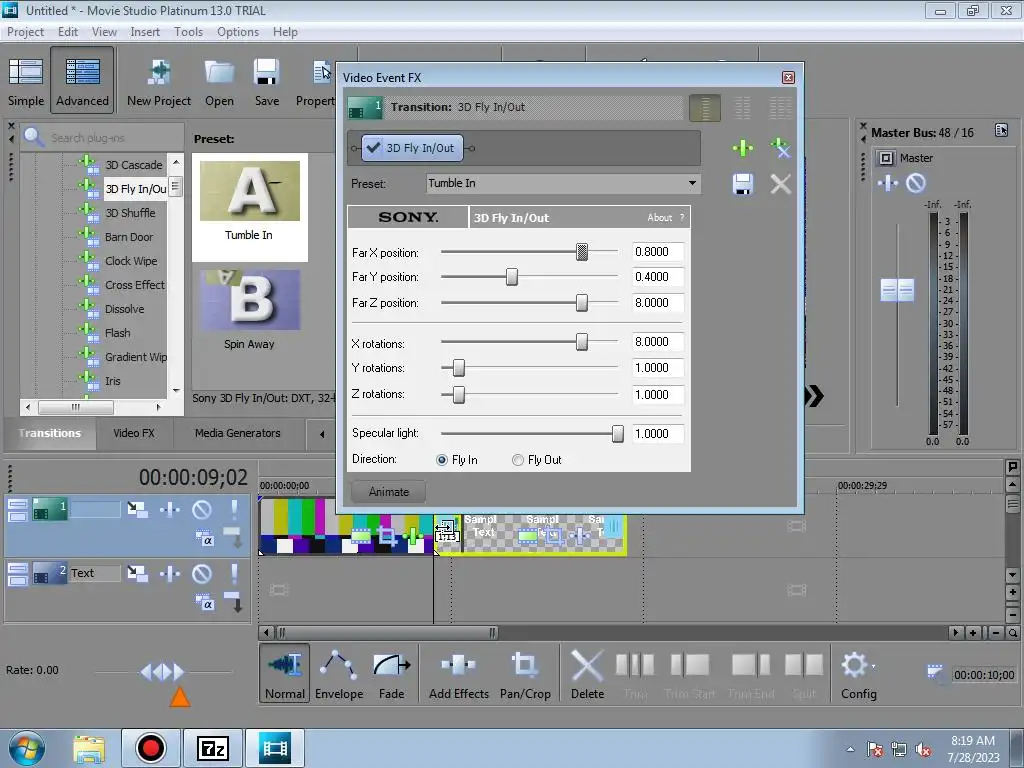Viewport: 1024px width, 768px height.
Task: Select Normal edit tool
Action: 285,674
